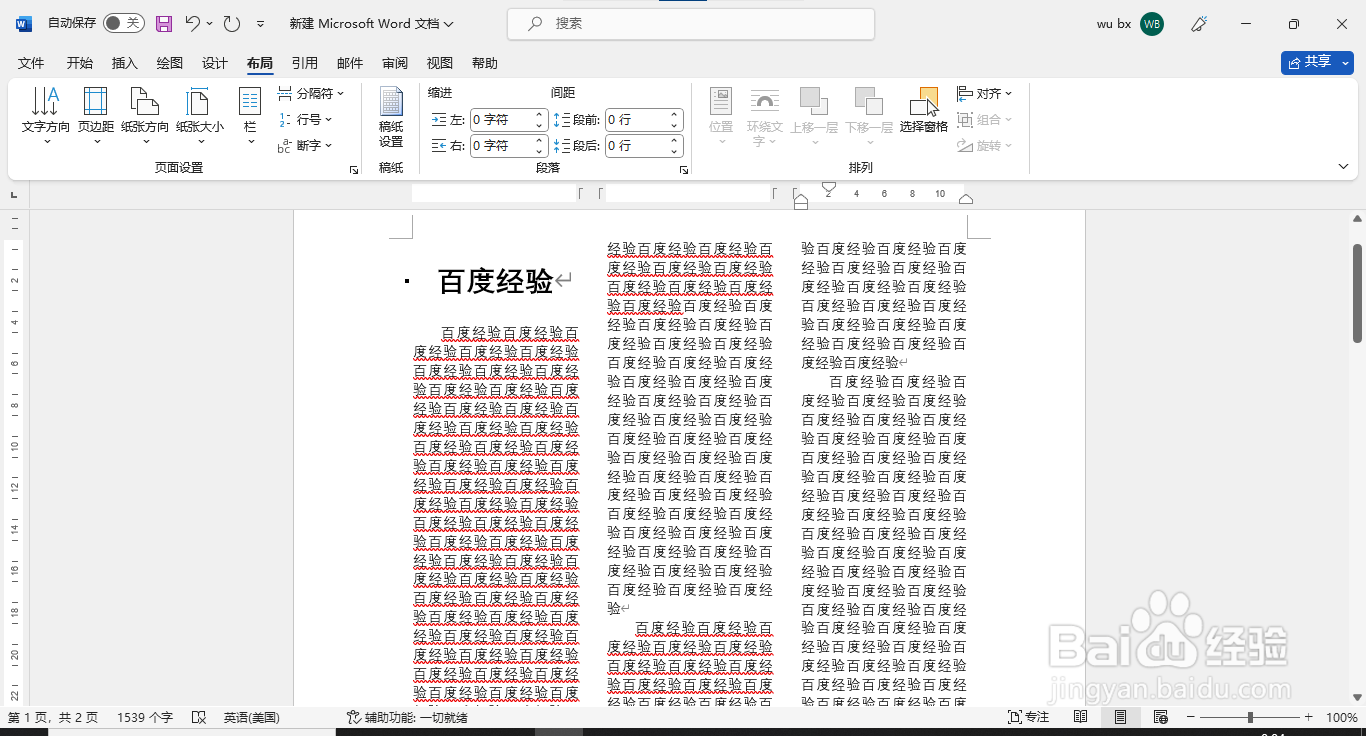Decrease the 段后 spacing with down stepper
The width and height of the screenshot is (1366, 736).
[x=675, y=152]
